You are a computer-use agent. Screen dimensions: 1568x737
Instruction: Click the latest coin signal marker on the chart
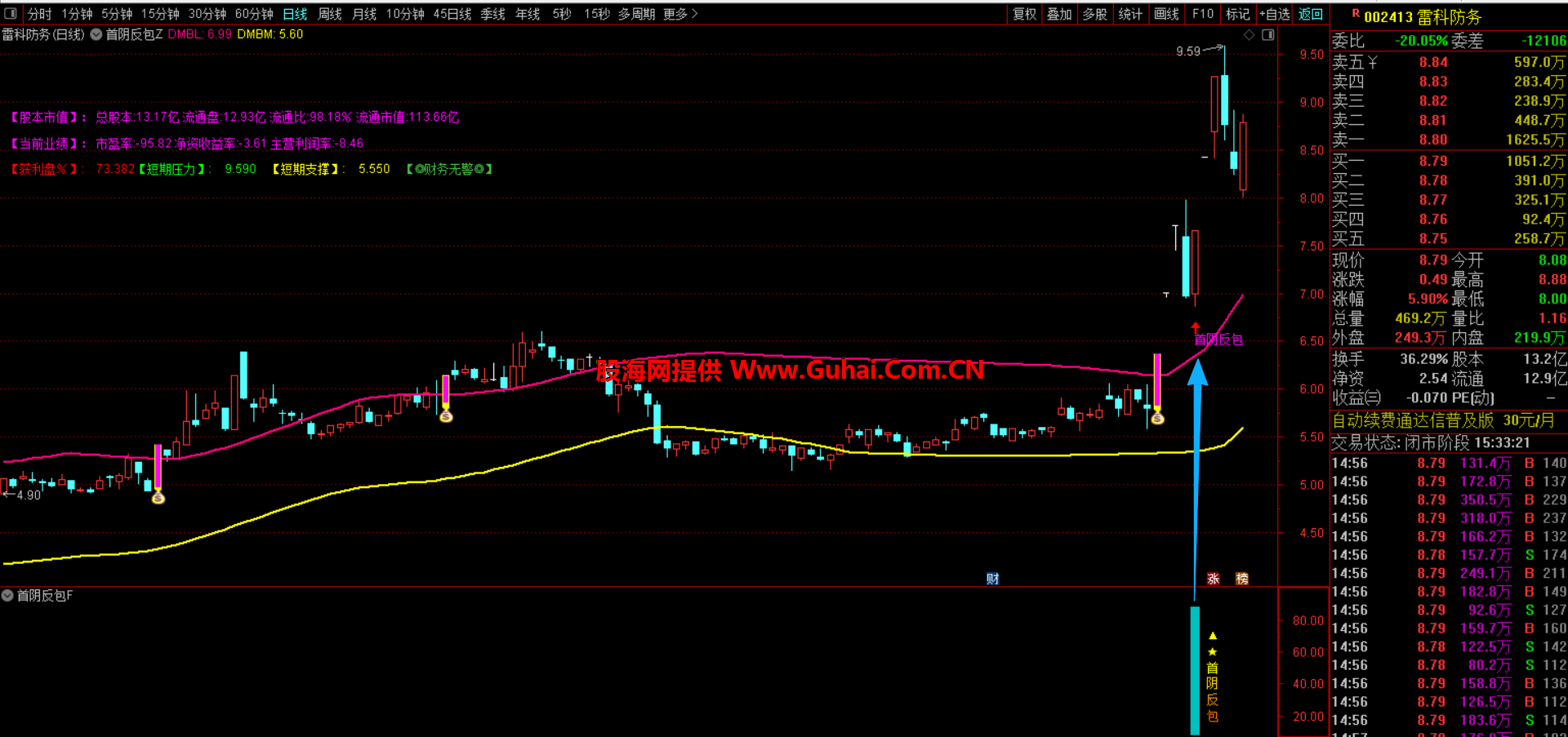(x=1157, y=419)
